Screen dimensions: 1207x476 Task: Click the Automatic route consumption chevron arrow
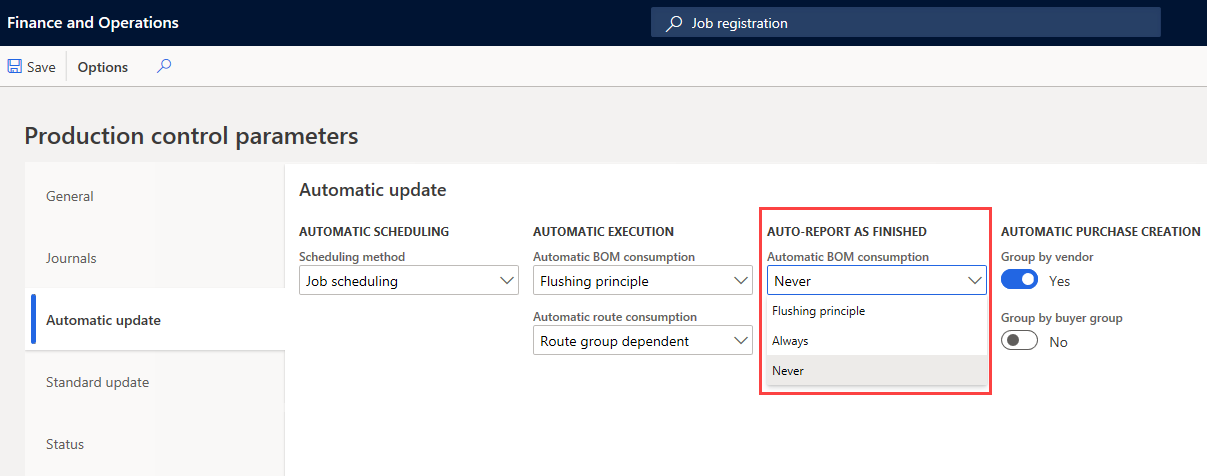tap(740, 341)
